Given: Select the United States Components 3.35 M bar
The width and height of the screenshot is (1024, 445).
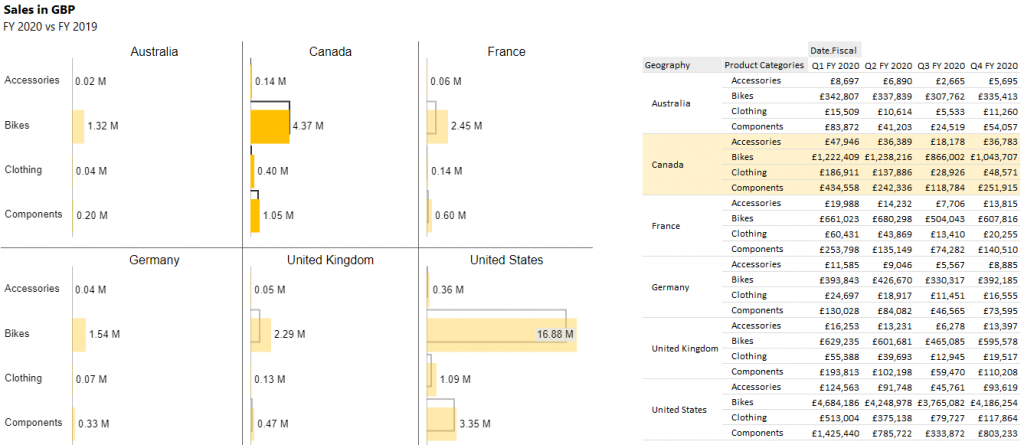Looking at the screenshot, I should (441, 424).
